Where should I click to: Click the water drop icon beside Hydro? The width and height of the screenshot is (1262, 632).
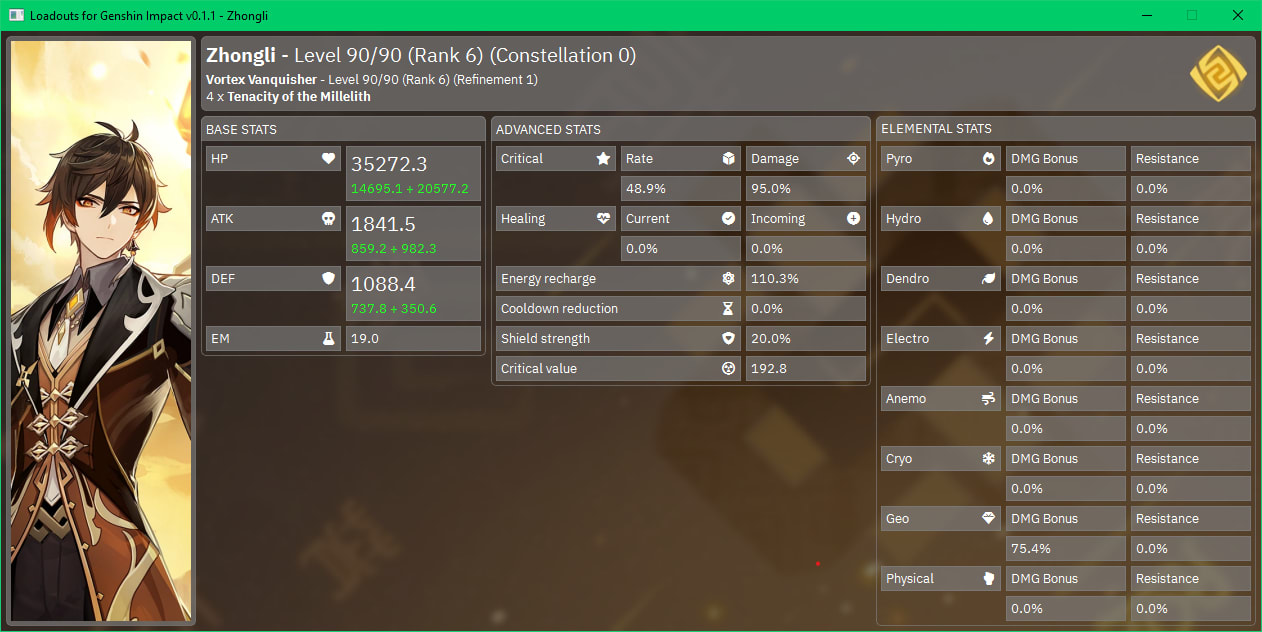988,219
